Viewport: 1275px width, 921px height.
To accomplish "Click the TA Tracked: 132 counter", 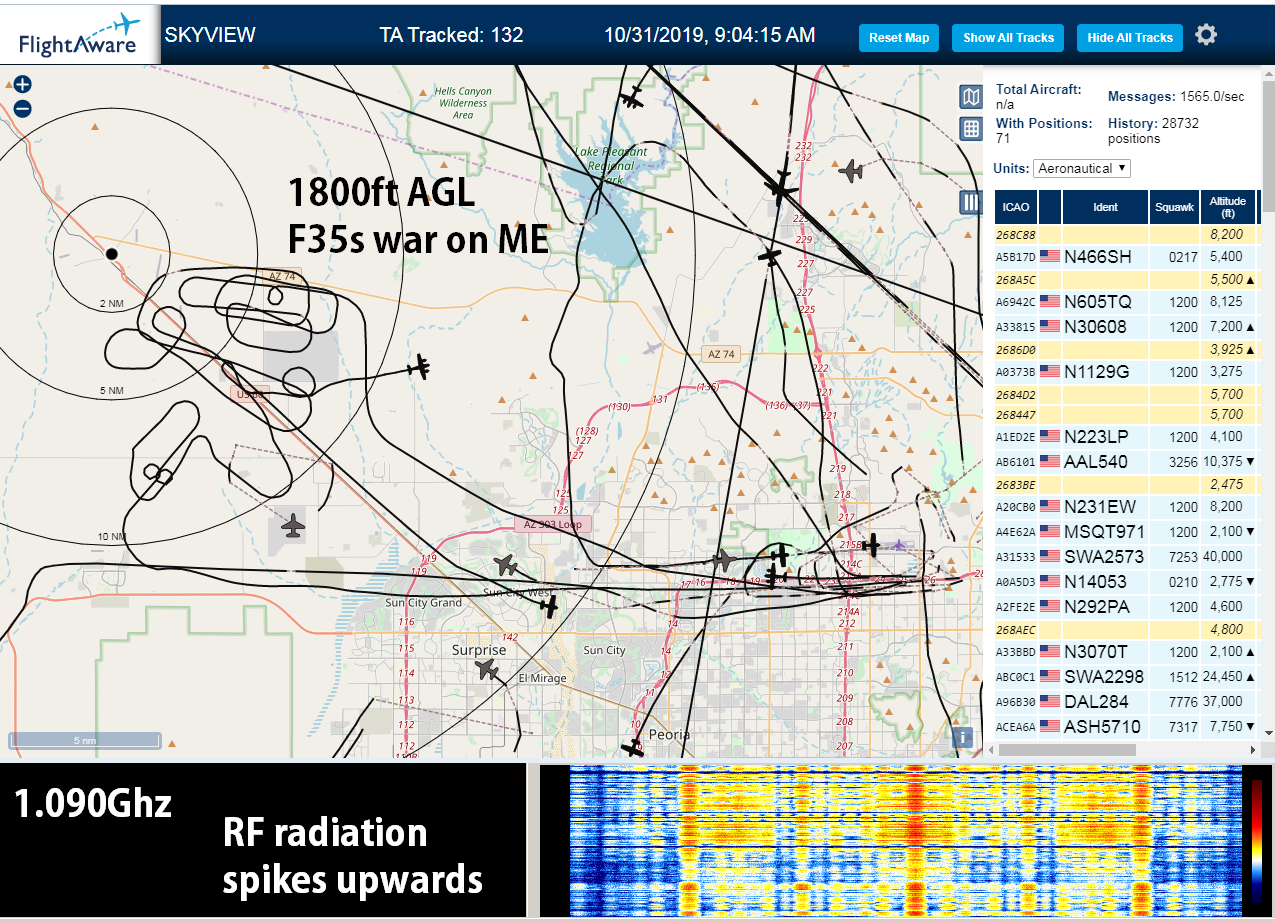I will click(451, 35).
